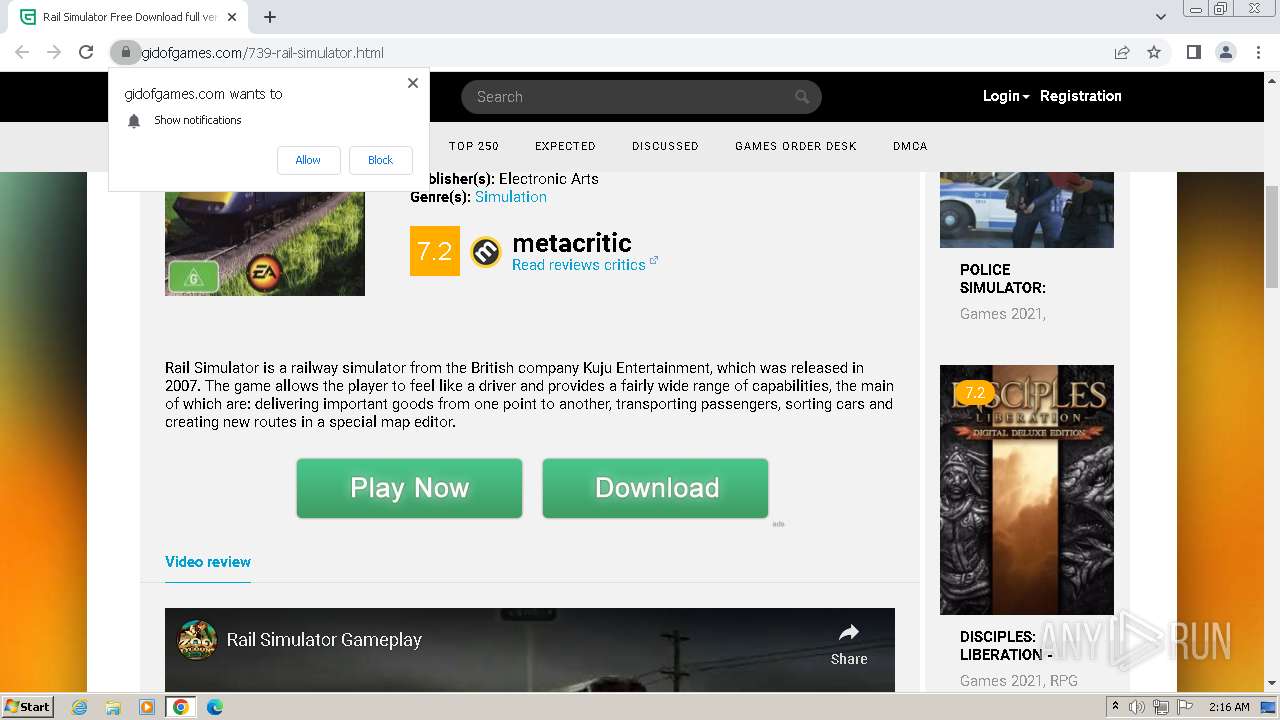The width and height of the screenshot is (1280, 720).
Task: Click the address bar URL
Action: (x=262, y=53)
